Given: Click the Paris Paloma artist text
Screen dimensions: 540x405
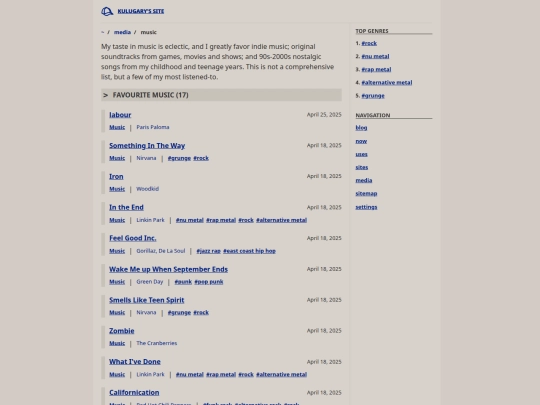Looking at the screenshot, I should coord(153,127).
